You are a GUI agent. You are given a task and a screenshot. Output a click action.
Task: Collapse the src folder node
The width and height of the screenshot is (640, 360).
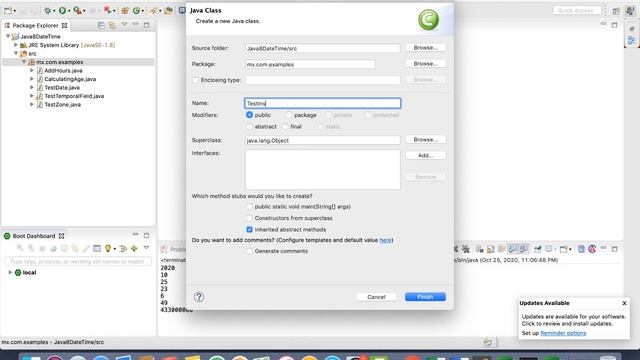point(16,53)
